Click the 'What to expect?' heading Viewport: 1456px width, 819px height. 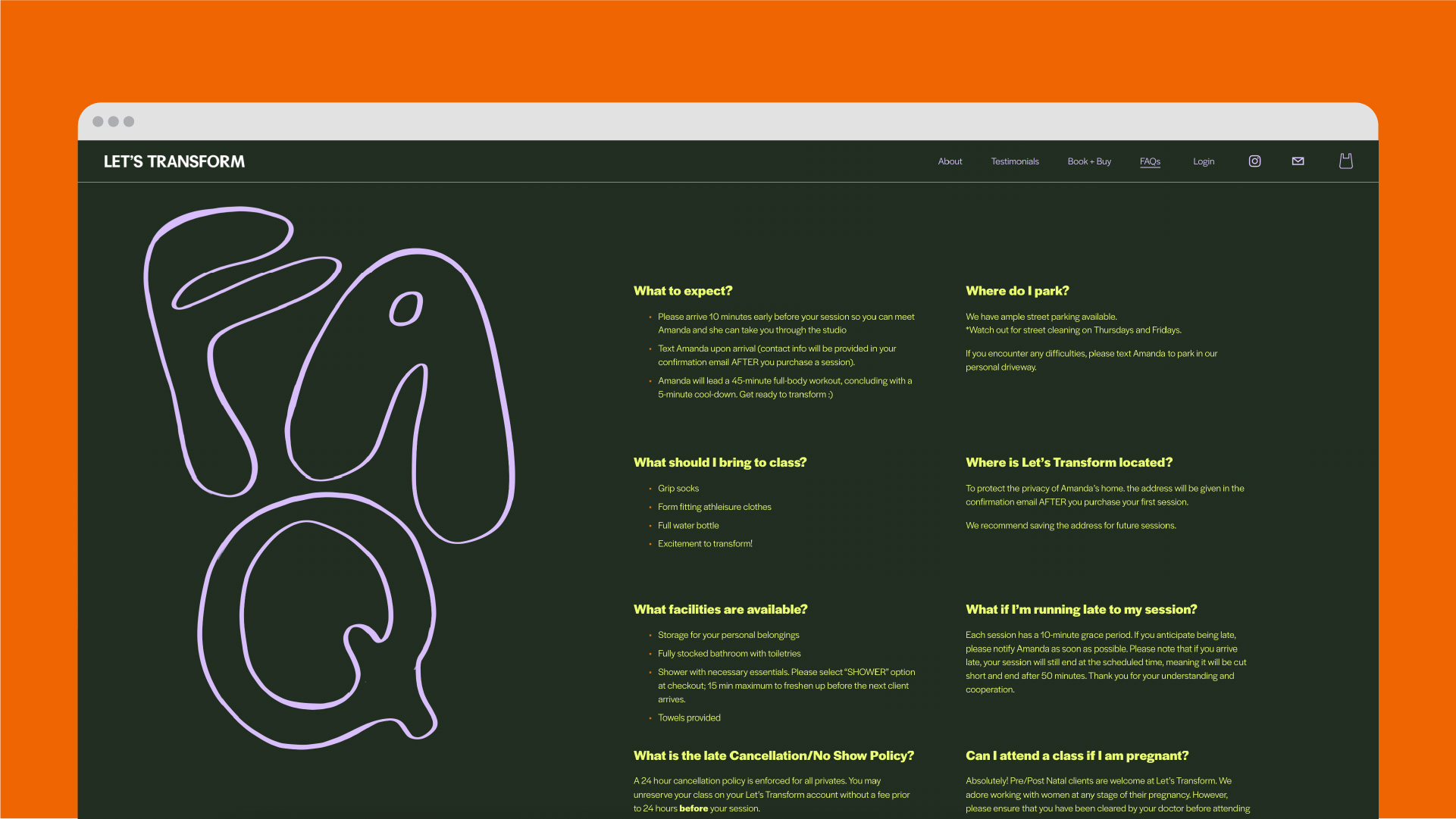(x=682, y=291)
